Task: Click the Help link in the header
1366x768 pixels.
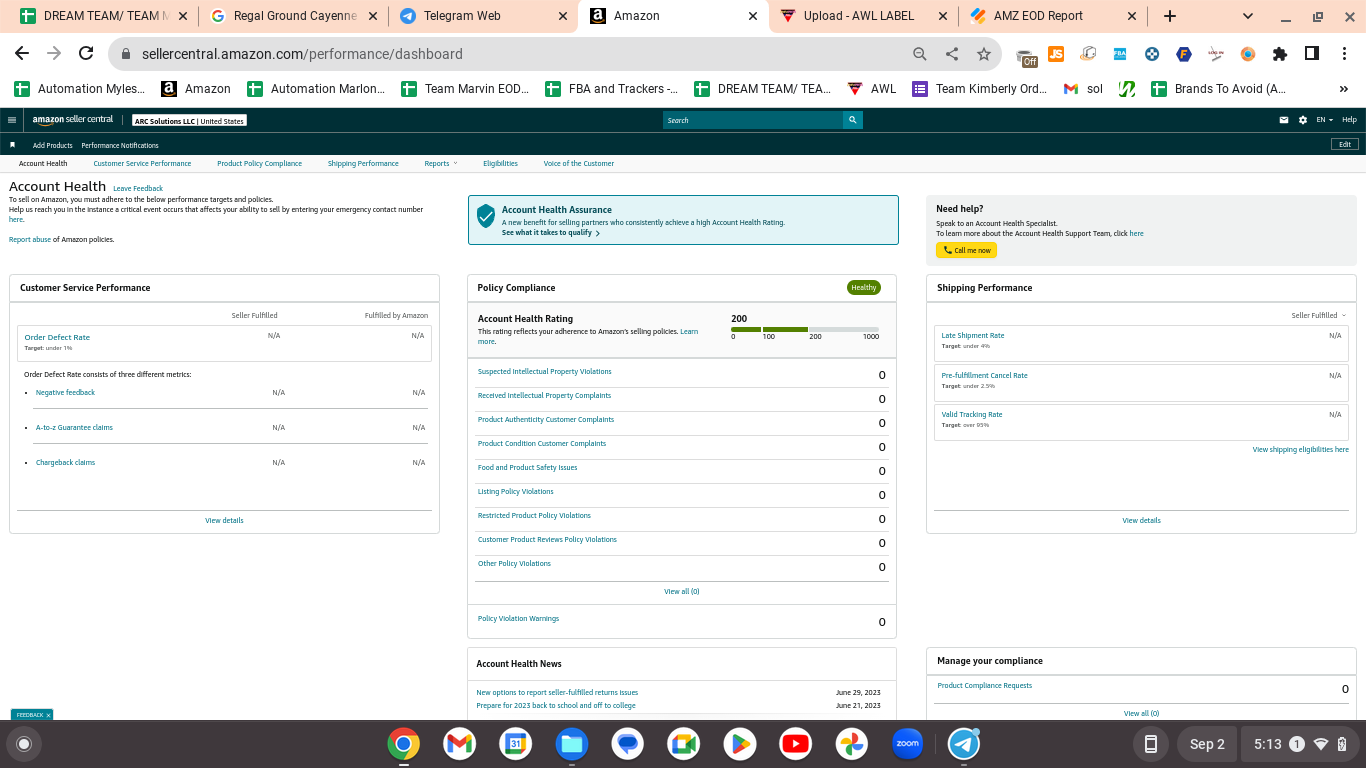Action: 1349,120
